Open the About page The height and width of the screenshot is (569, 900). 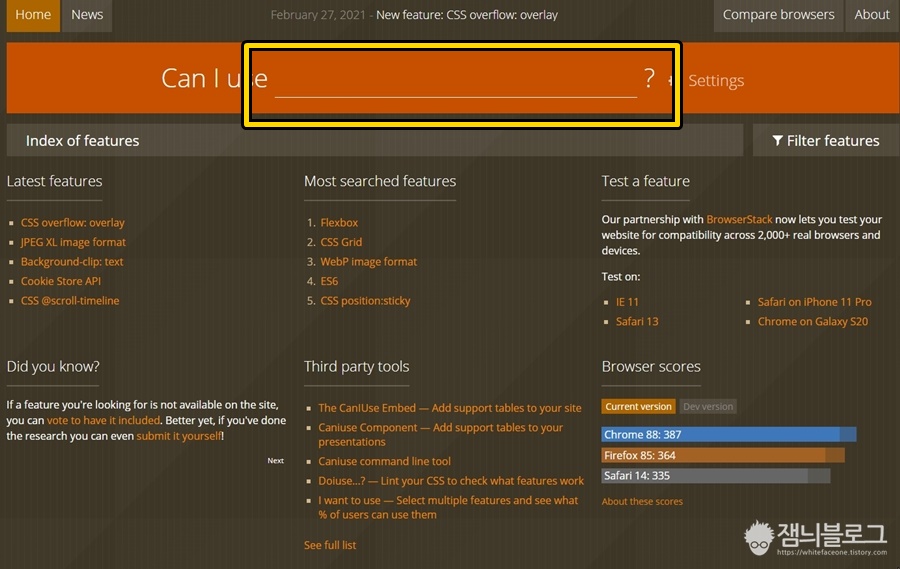[x=871, y=15]
